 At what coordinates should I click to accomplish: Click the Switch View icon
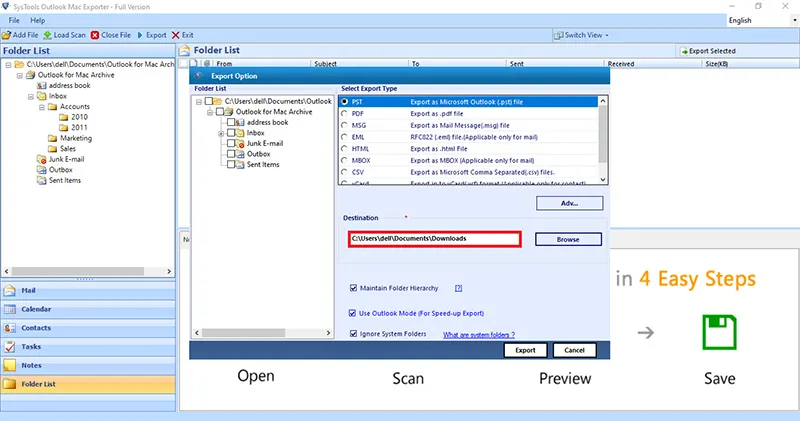pyautogui.click(x=559, y=35)
